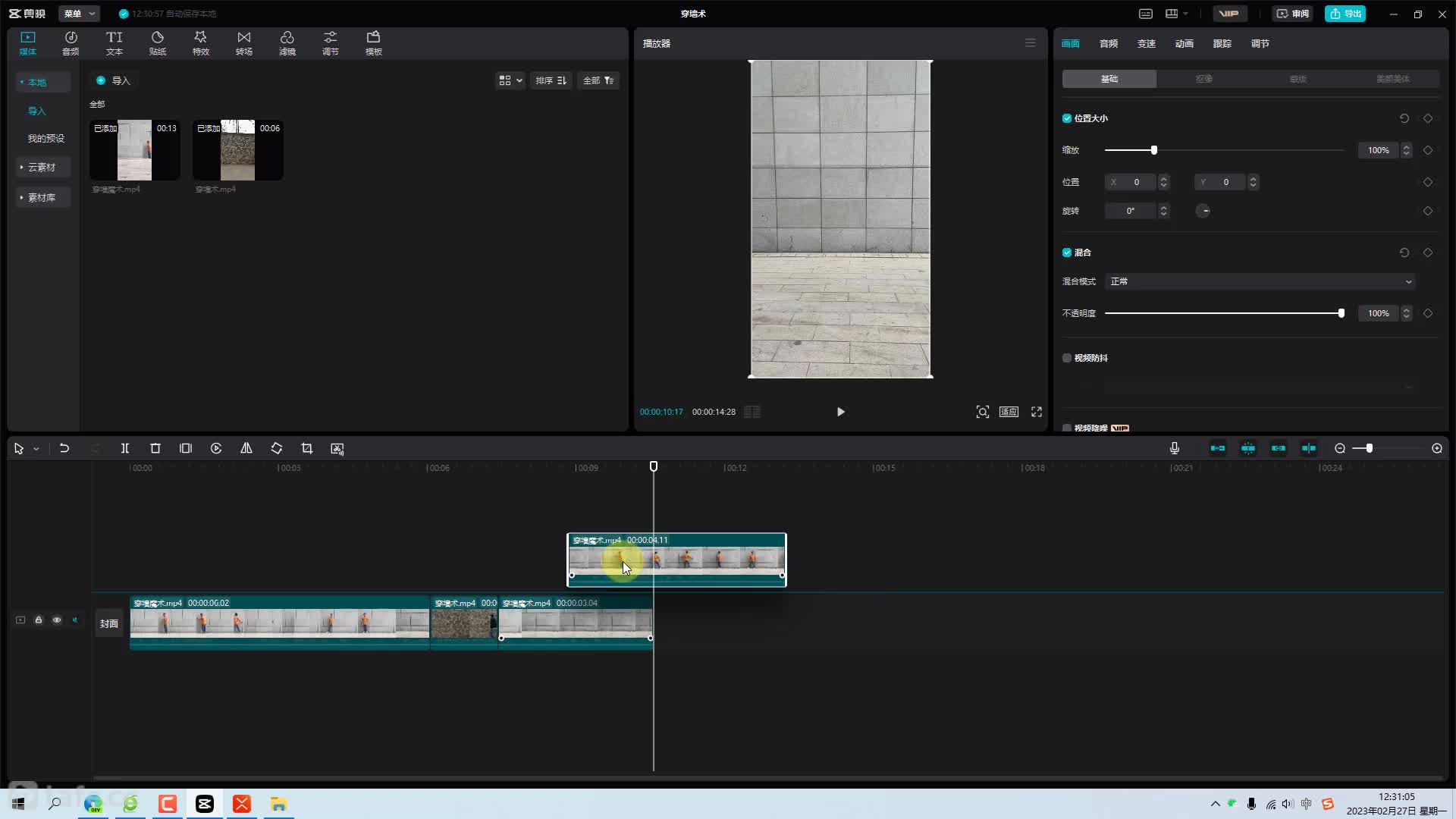This screenshot has height=819, width=1456.
Task: Click the focus/snapshot icon in player
Action: pyautogui.click(x=983, y=412)
